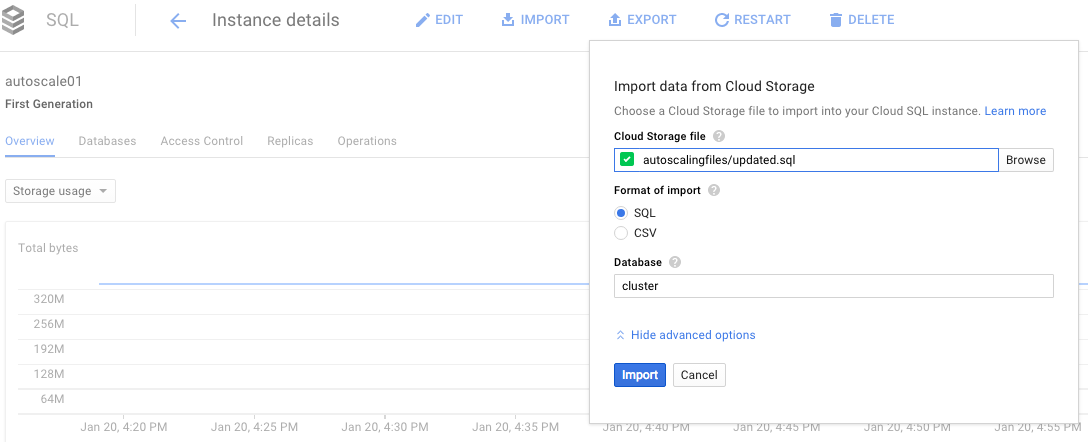Image resolution: width=1088 pixels, height=442 pixels.
Task: Click the DELETE toolbar label
Action: pyautogui.click(x=872, y=20)
